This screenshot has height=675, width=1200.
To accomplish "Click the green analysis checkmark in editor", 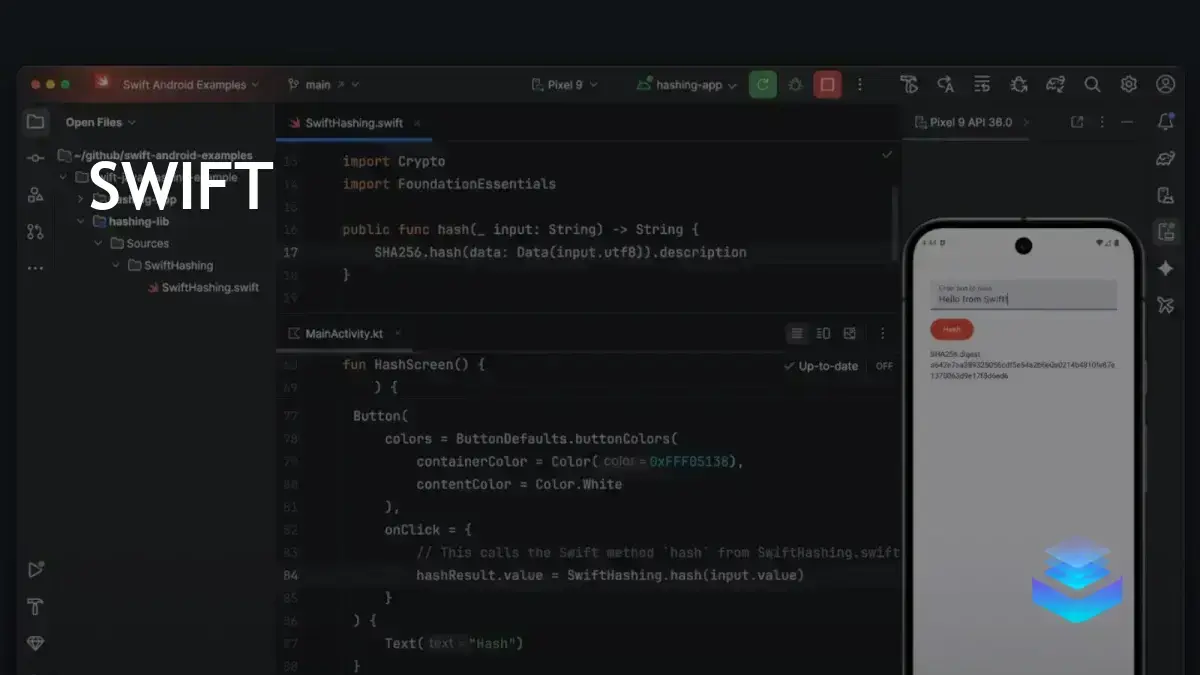I will pos(886,155).
